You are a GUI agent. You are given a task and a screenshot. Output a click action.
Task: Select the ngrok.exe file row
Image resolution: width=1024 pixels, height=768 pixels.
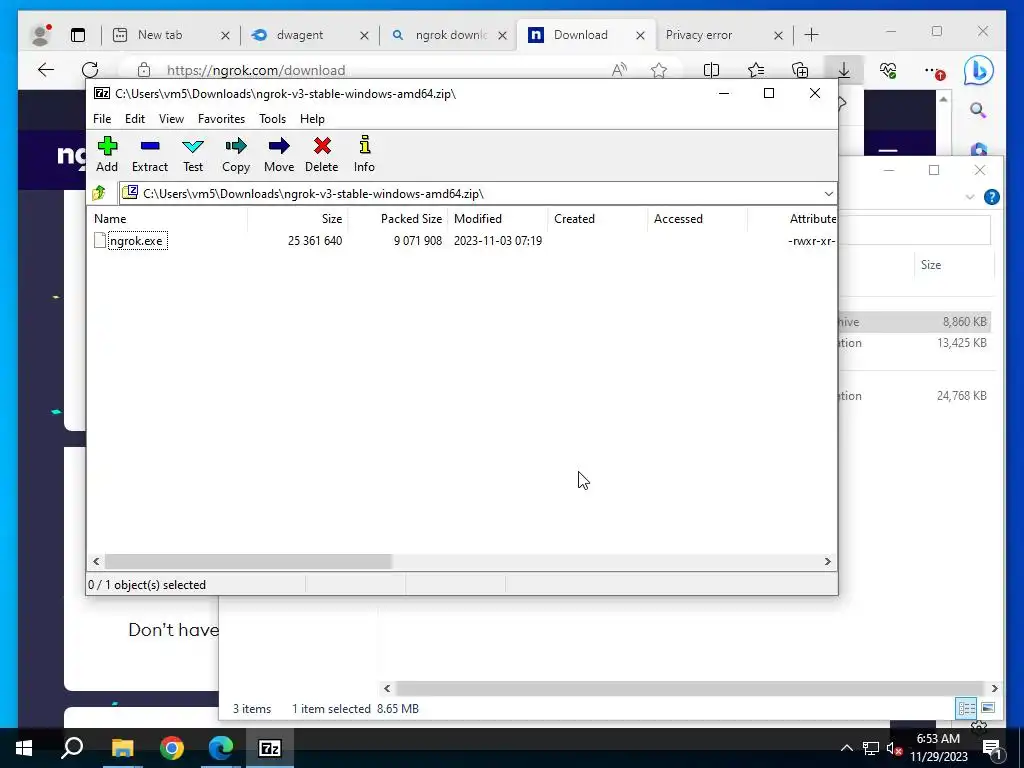[461, 241]
